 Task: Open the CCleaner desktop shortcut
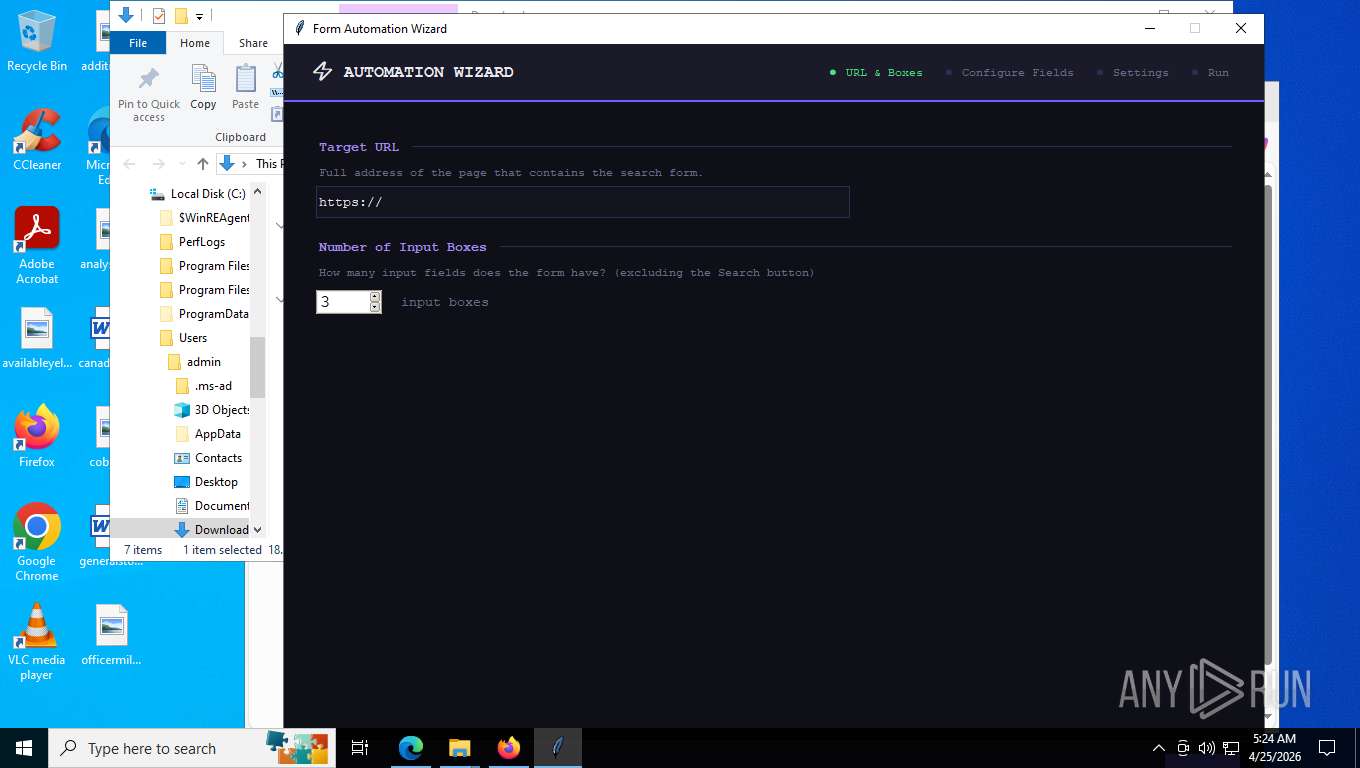pos(37,140)
